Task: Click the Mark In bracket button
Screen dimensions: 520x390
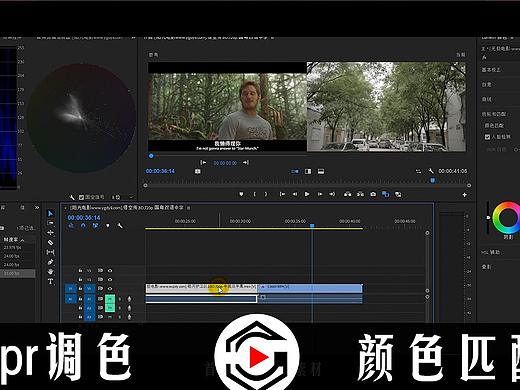Action: (x=254, y=194)
